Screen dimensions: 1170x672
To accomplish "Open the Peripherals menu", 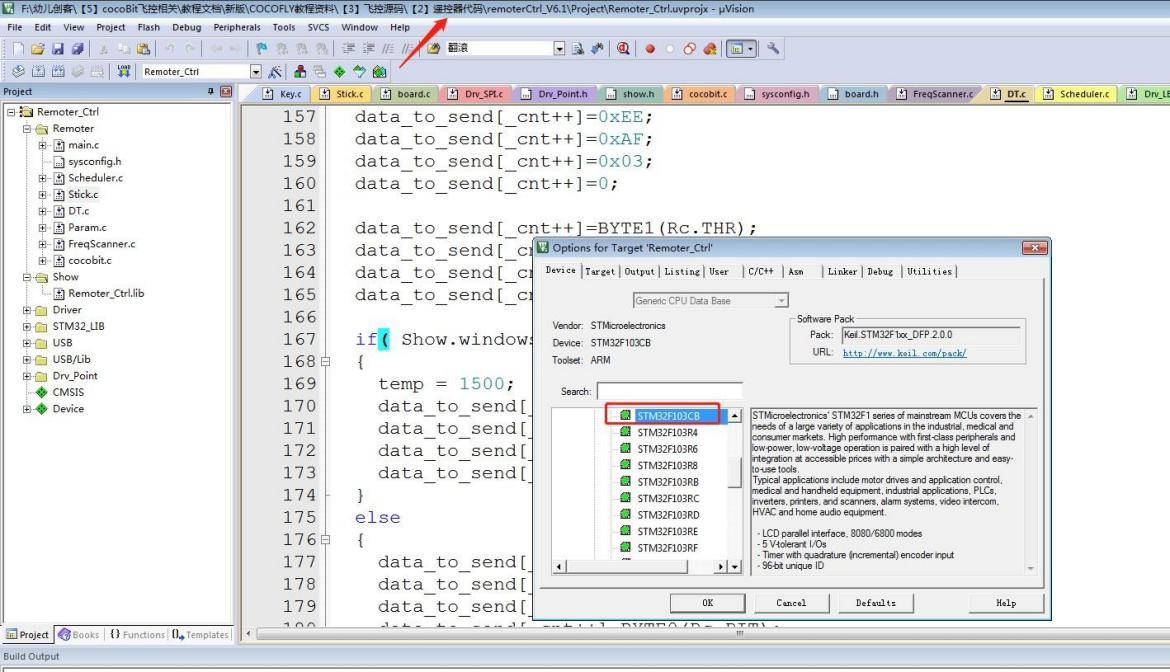I will tap(237, 28).
